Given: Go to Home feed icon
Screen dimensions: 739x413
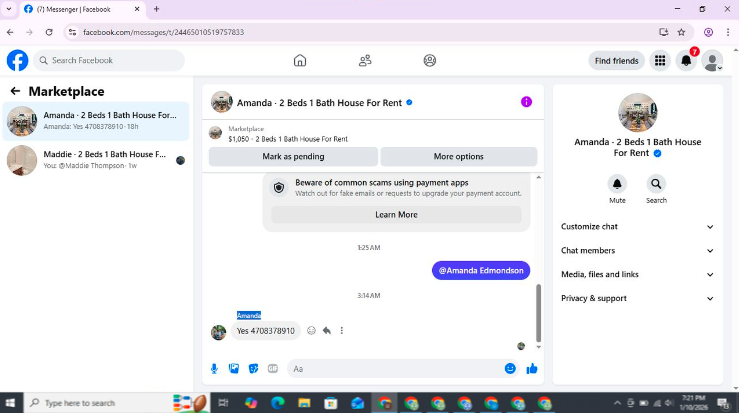Looking at the screenshot, I should [x=300, y=60].
